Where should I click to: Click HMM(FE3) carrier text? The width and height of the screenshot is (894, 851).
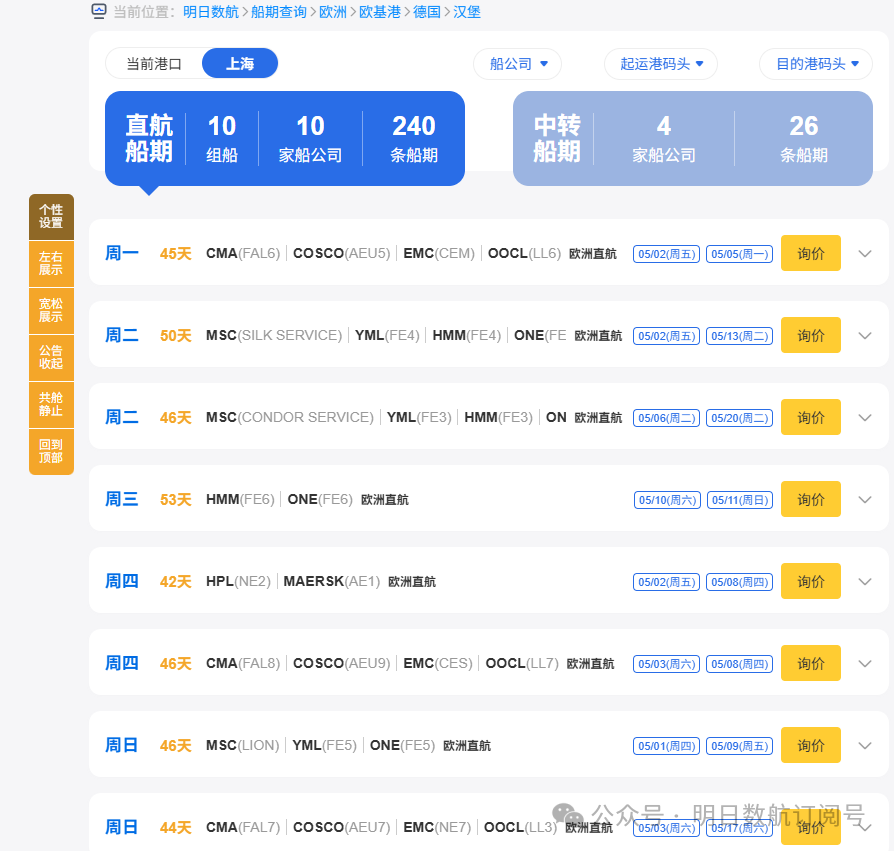498,418
